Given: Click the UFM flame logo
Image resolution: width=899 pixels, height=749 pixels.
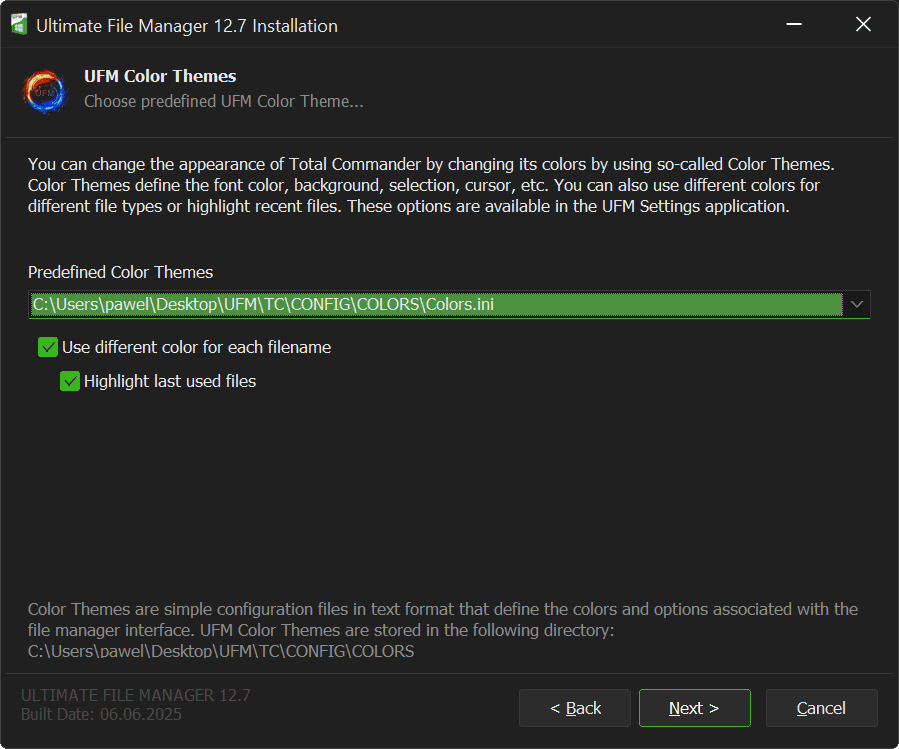Looking at the screenshot, I should (x=44, y=90).
